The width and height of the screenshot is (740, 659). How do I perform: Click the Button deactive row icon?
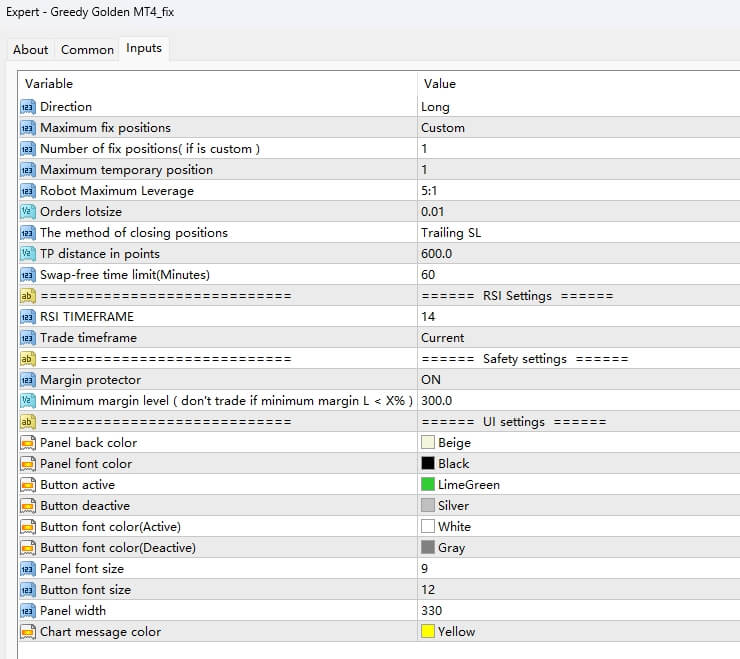(28, 506)
